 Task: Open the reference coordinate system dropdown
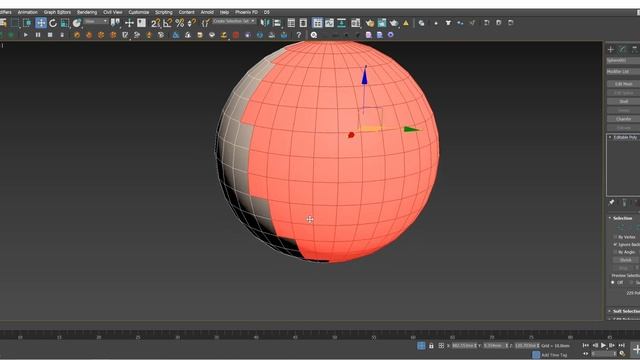point(96,21)
